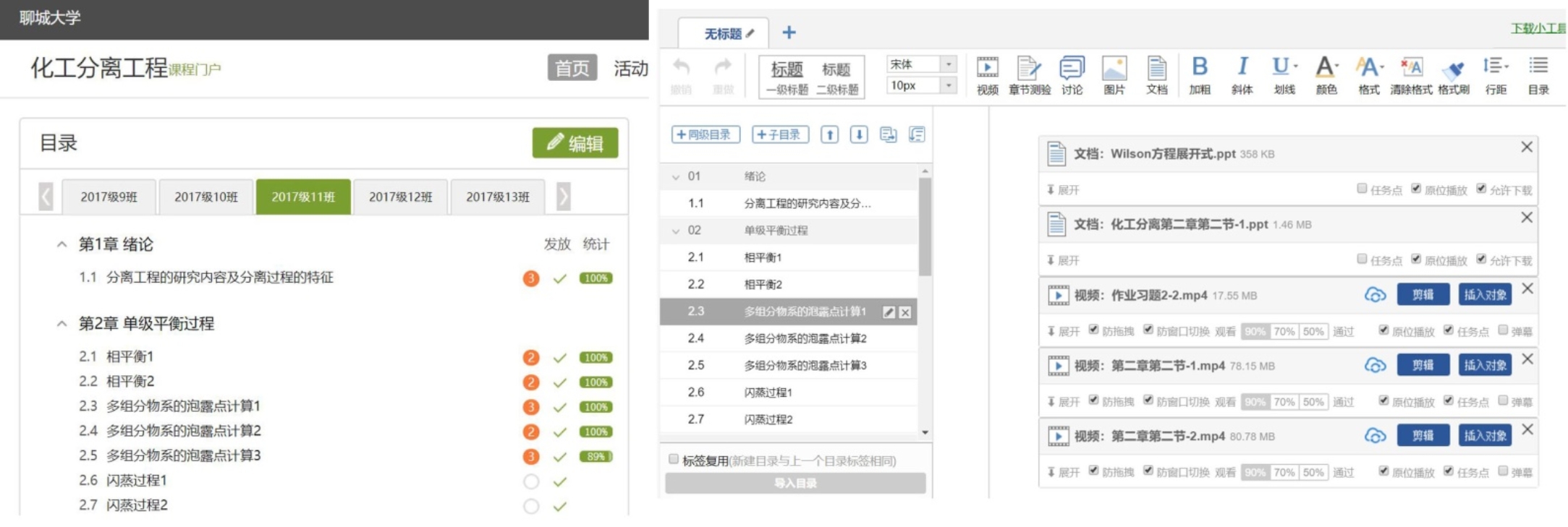Enable 弹幕 for 作业习题2-2.mp4
The width and height of the screenshot is (1568, 527).
(x=1503, y=330)
